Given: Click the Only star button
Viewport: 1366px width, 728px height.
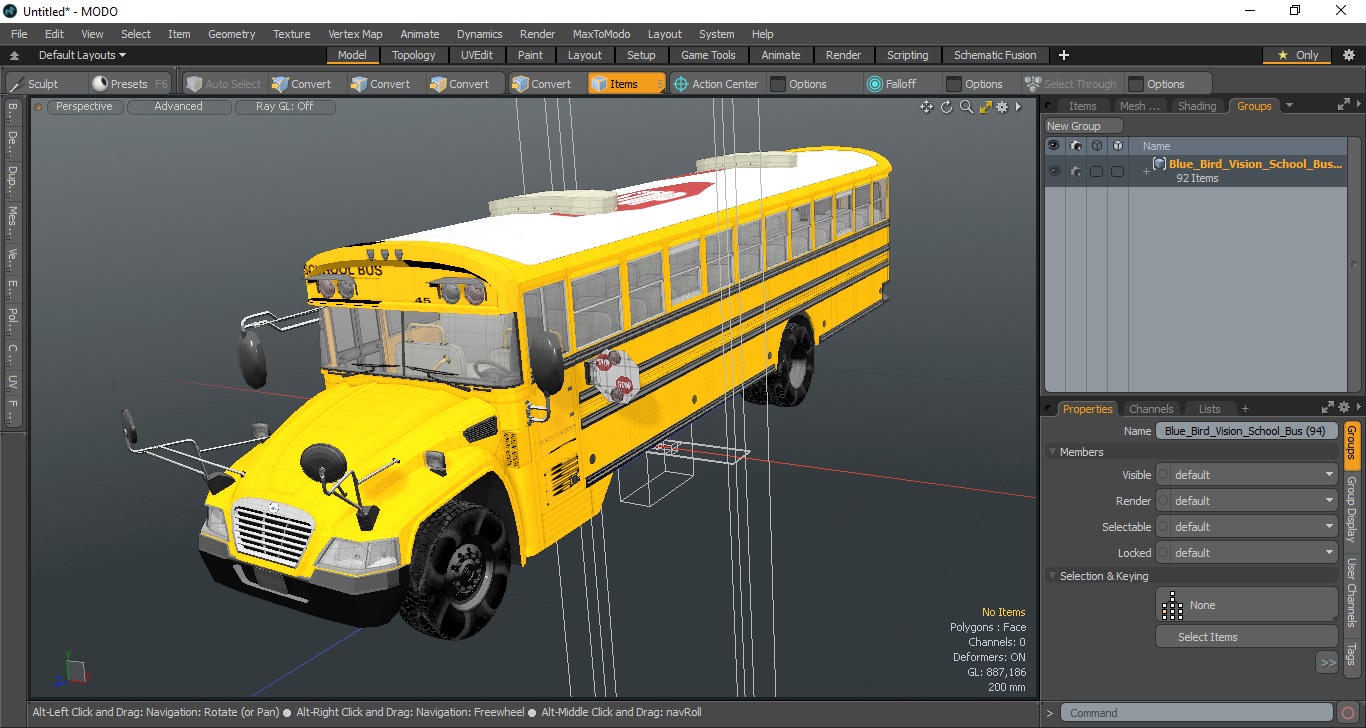Looking at the screenshot, I should pyautogui.click(x=1298, y=55).
